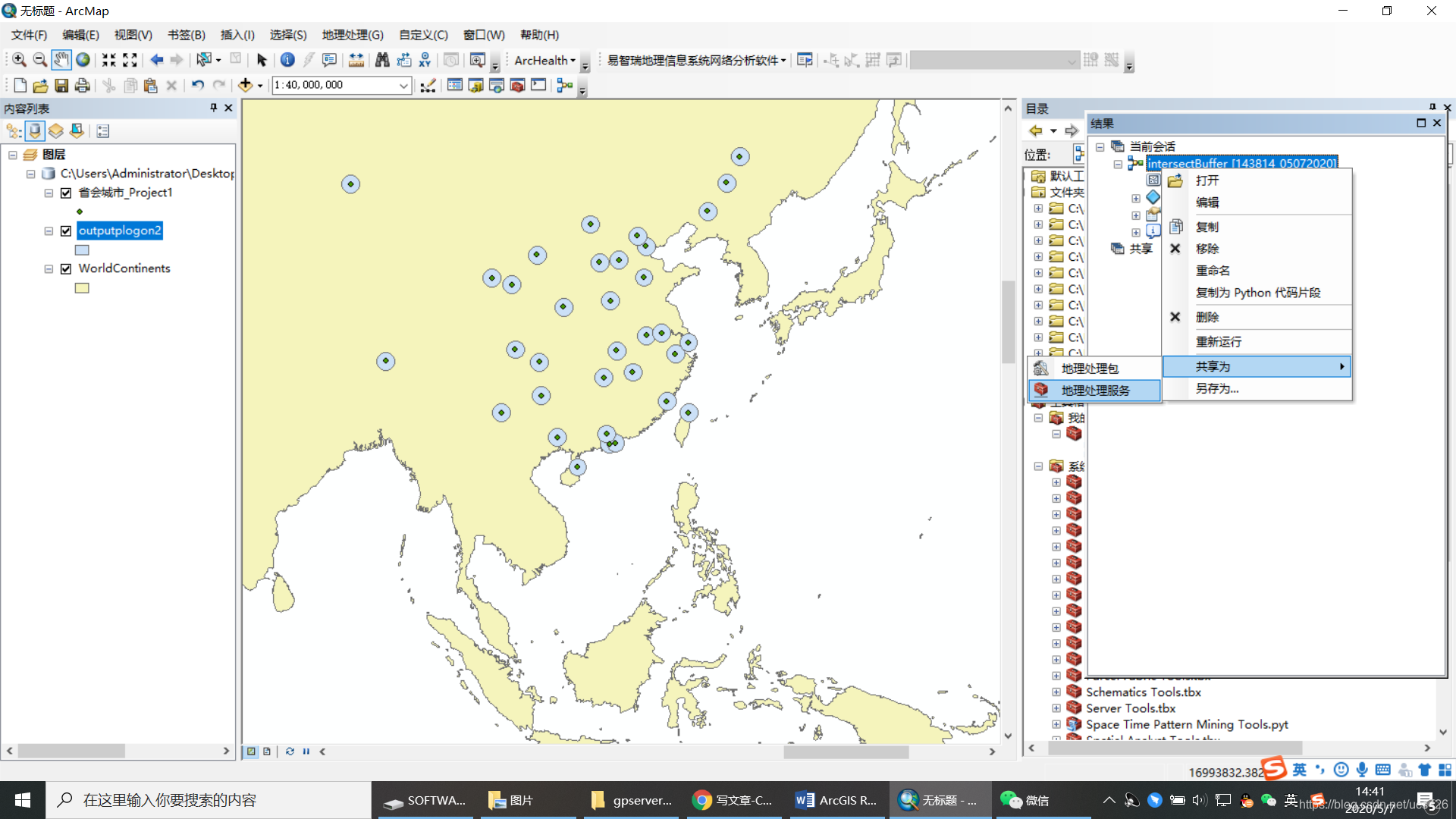1456x819 pixels.
Task: Collapse the 图层 group in contents list
Action: [13, 154]
